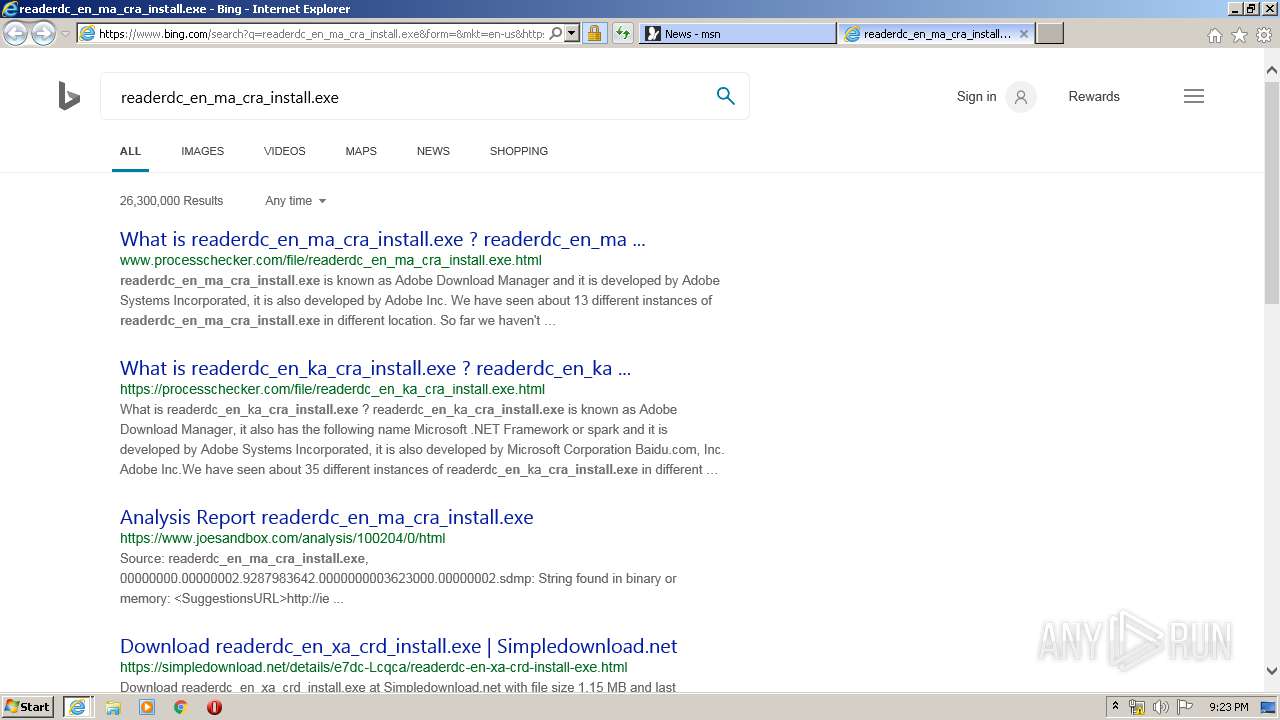Click the search magnifier icon in Bing box
The image size is (1280, 720).
pos(726,96)
